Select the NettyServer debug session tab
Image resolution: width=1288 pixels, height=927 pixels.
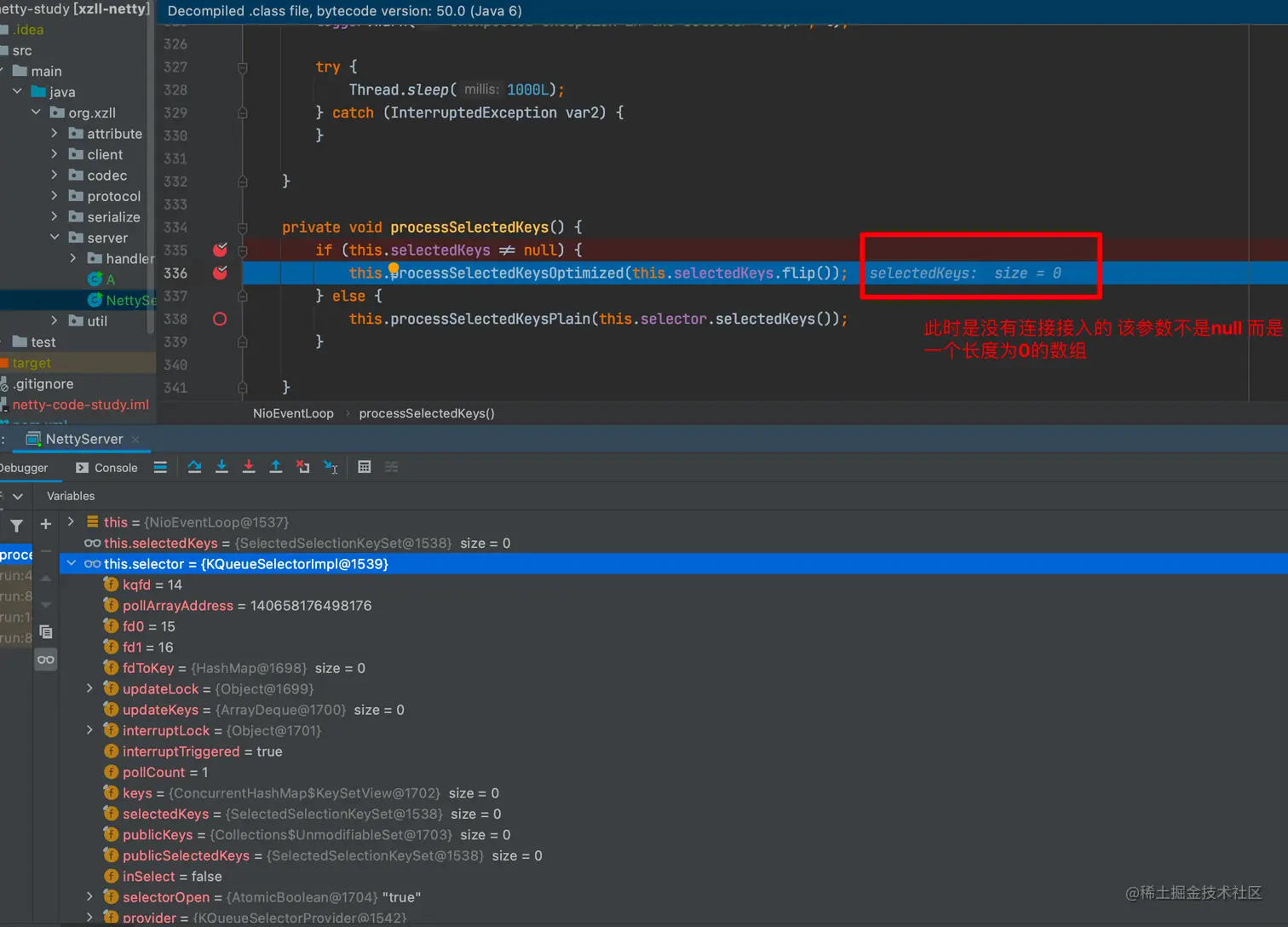83,439
